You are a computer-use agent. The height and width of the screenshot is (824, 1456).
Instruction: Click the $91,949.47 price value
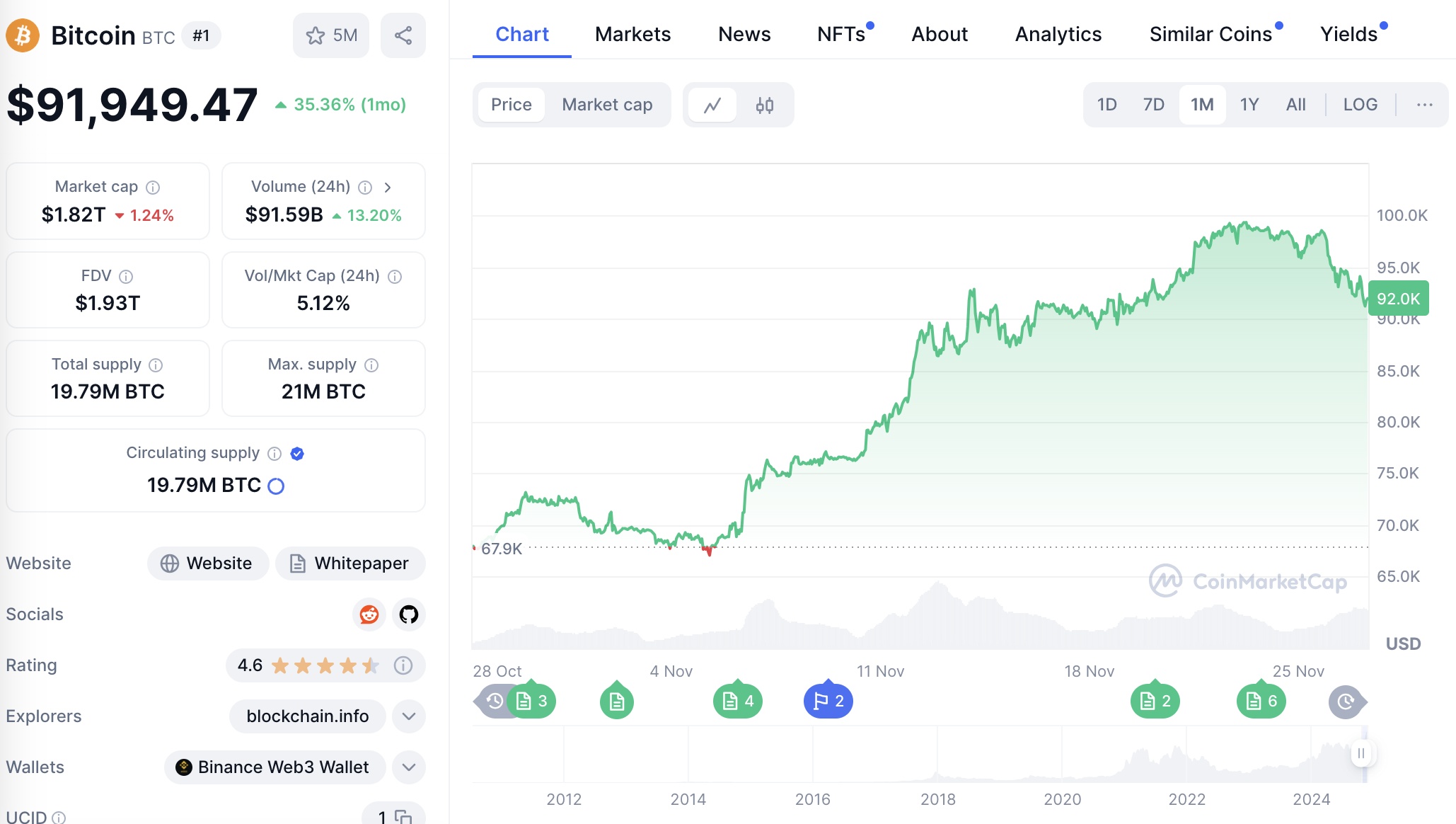tap(132, 105)
